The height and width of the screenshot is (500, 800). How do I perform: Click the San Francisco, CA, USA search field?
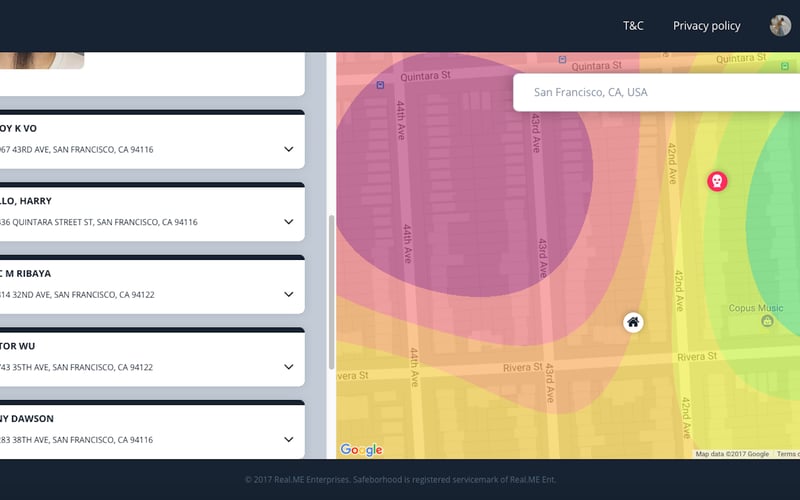pyautogui.click(x=656, y=92)
